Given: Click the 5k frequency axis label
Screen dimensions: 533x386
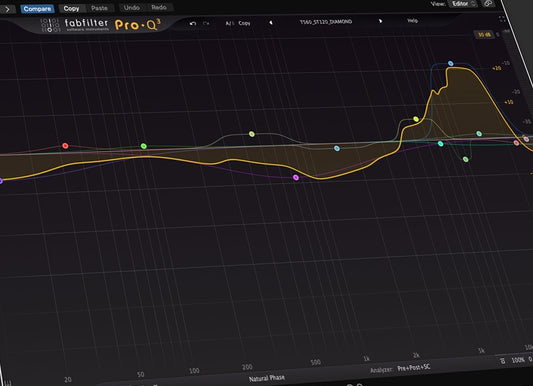Looking at the screenshot, I should tap(481, 350).
